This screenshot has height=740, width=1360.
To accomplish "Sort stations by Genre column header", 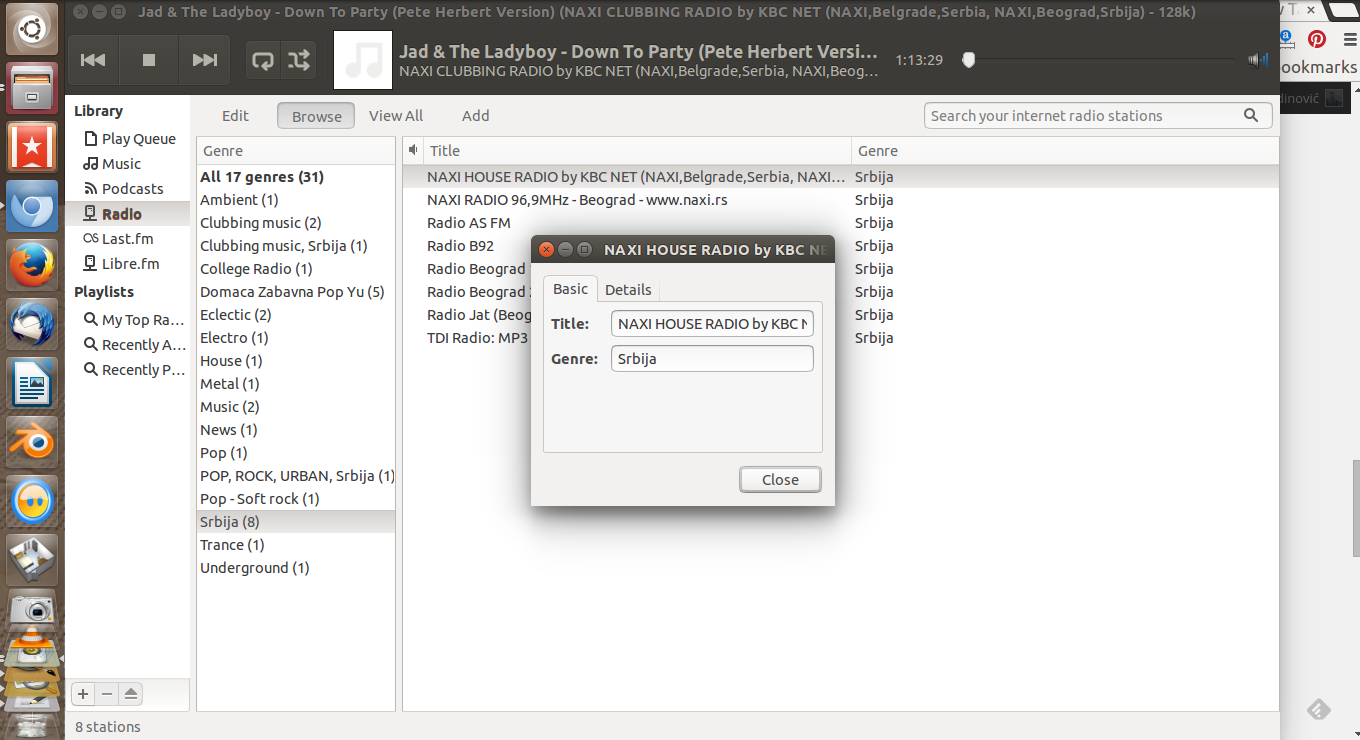I will point(1065,151).
